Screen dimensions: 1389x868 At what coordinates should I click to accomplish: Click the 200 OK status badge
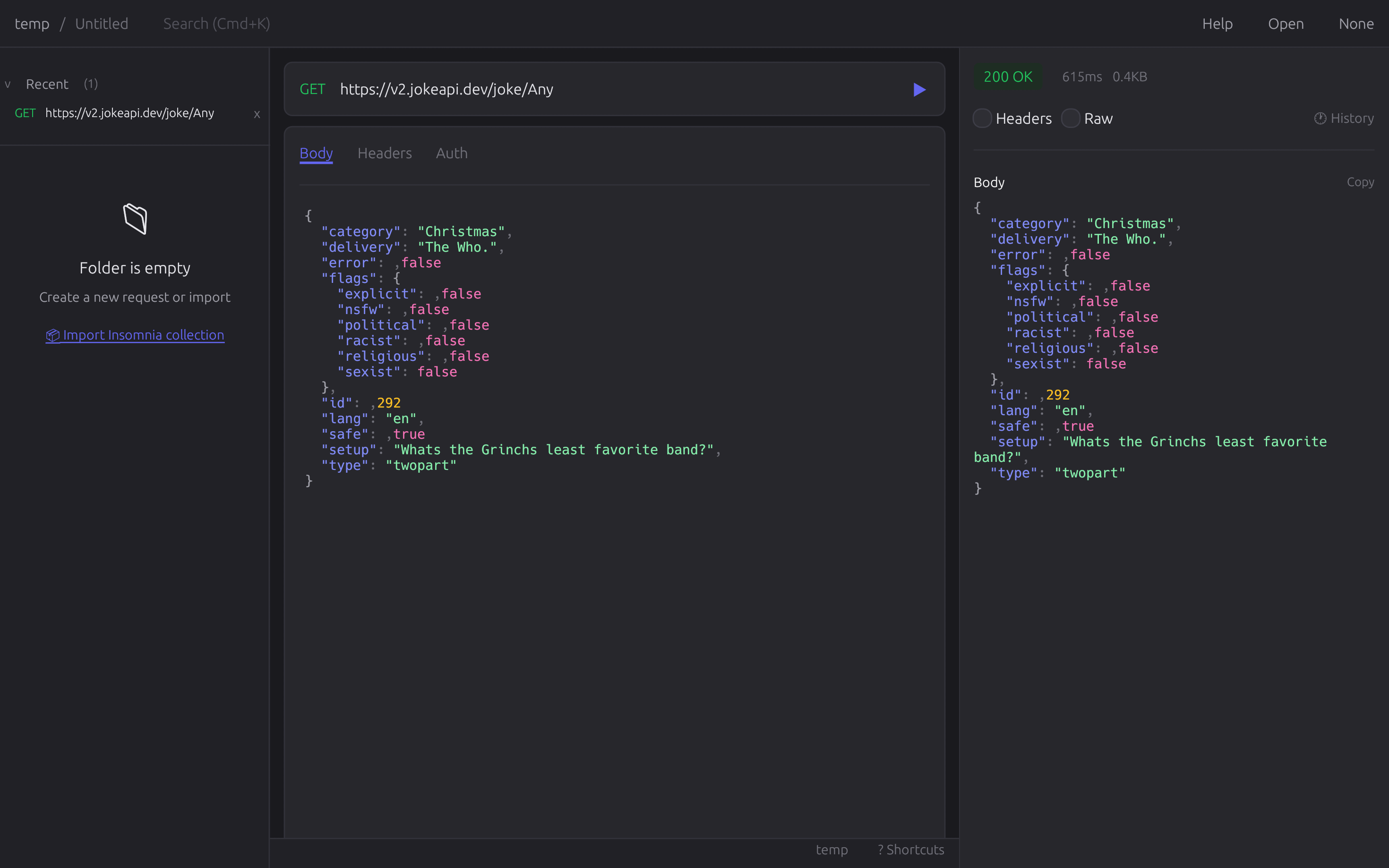(x=1008, y=76)
